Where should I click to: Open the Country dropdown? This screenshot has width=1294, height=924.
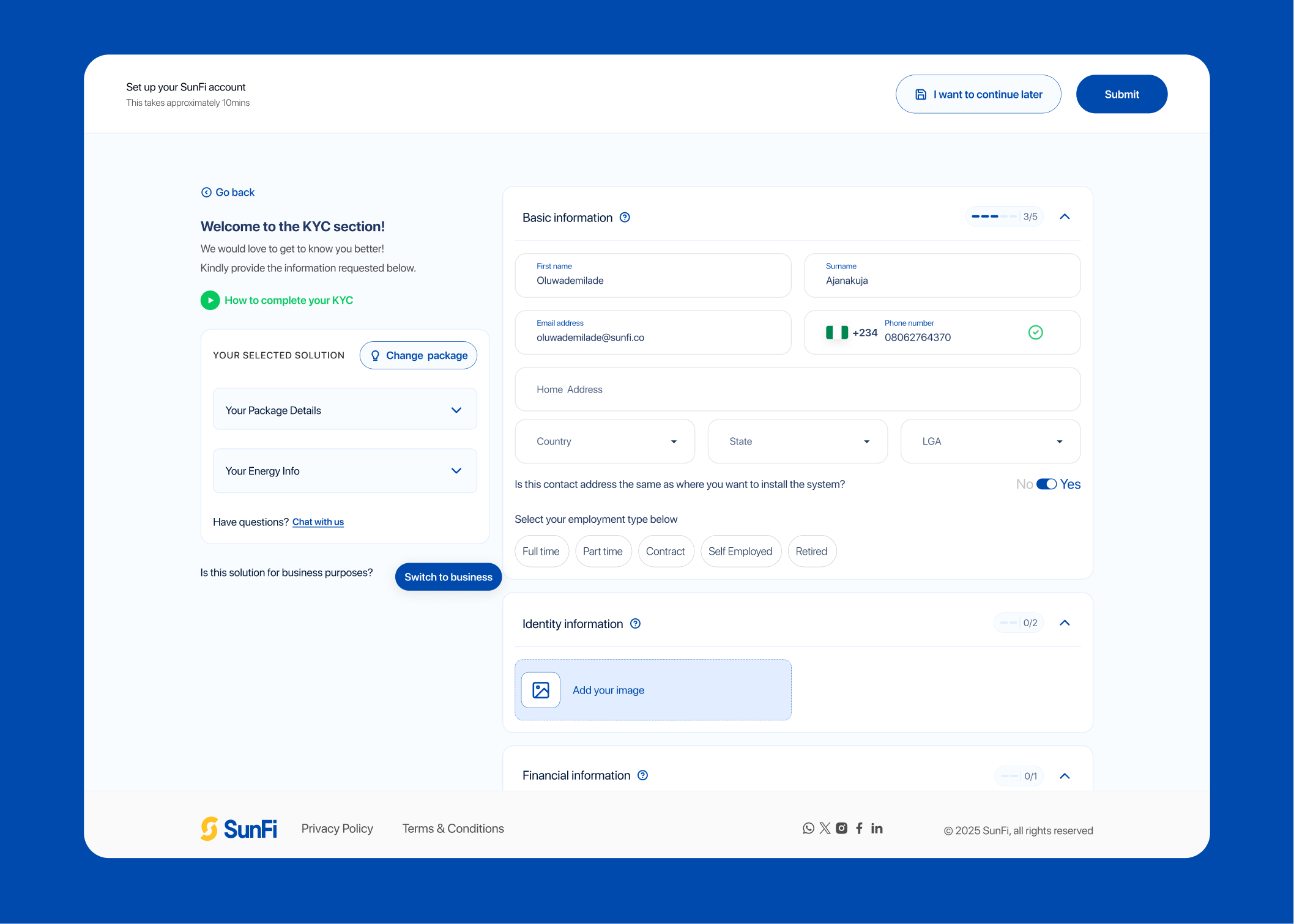pyautogui.click(x=604, y=442)
